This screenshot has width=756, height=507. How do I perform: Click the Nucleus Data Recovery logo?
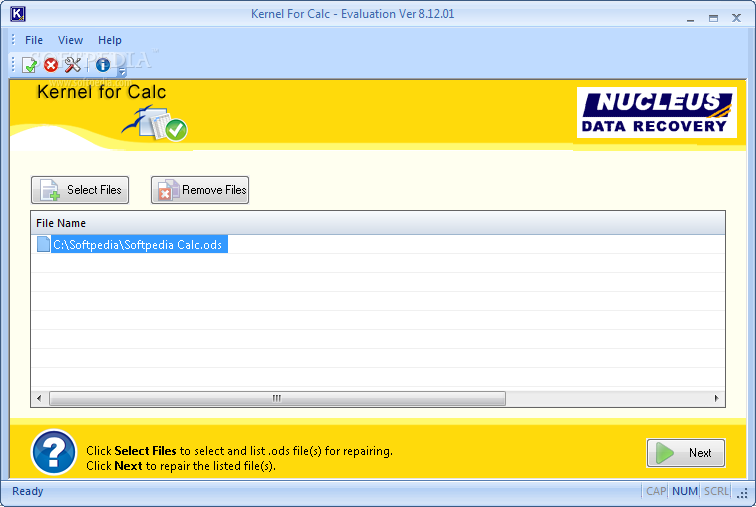(657, 112)
